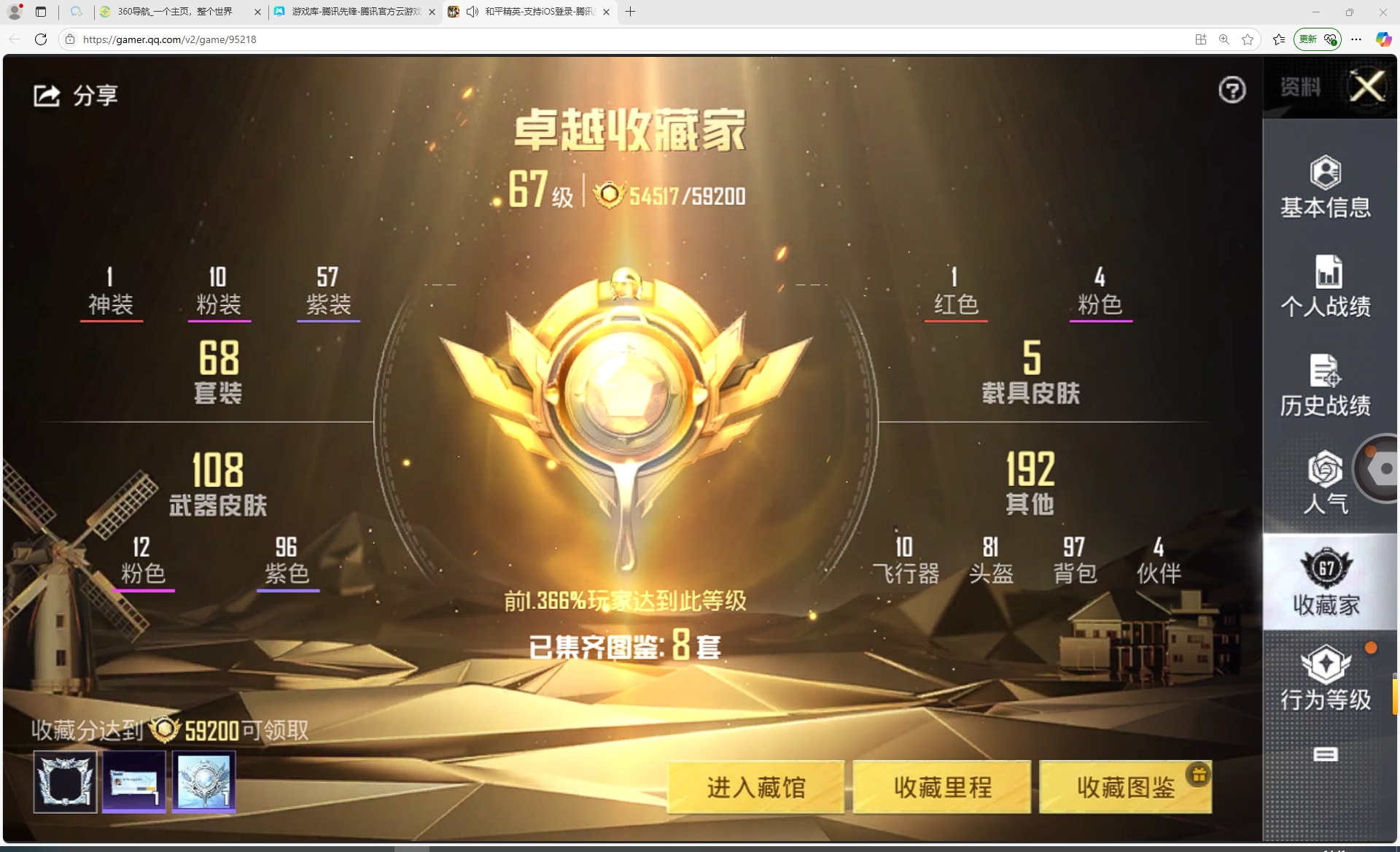Image resolution: width=1400 pixels, height=852 pixels.
Task: Click the 头盔 count label
Action: [991, 560]
